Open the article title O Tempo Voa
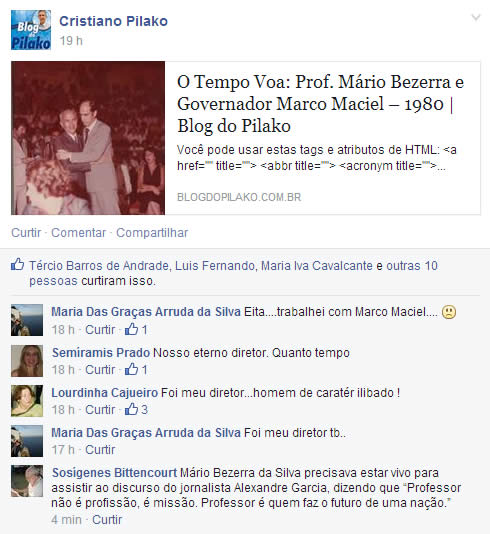The height and width of the screenshot is (534, 490). coord(320,104)
